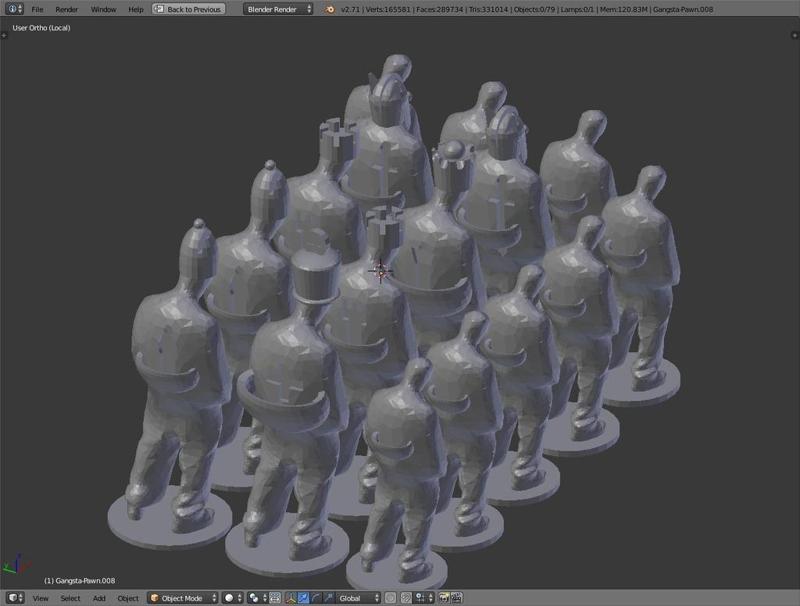Click the Verts:165581 statistic
The image size is (800, 606).
[387, 9]
